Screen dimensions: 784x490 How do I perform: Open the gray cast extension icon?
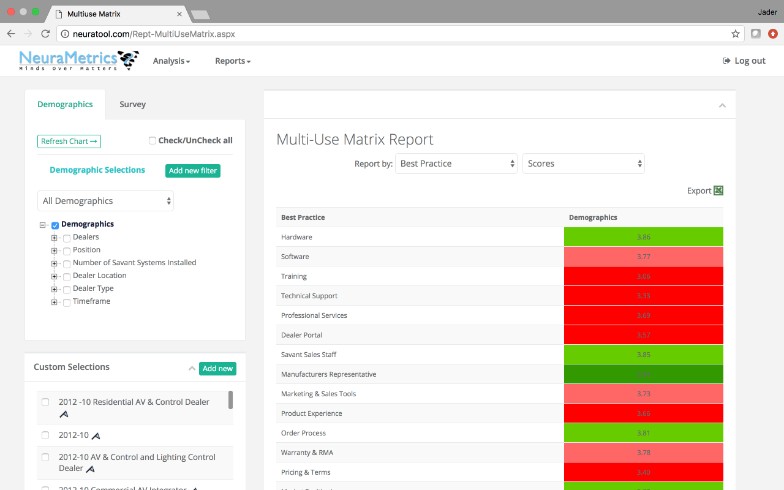pyautogui.click(x=756, y=34)
